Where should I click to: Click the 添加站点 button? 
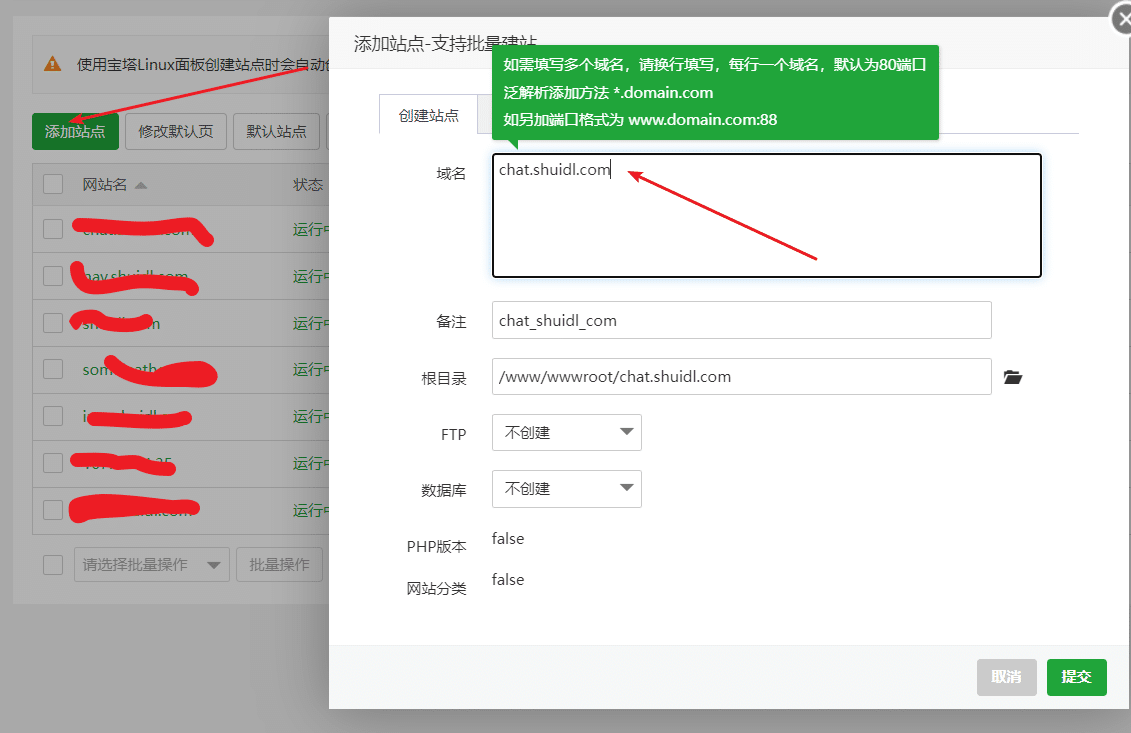(75, 131)
